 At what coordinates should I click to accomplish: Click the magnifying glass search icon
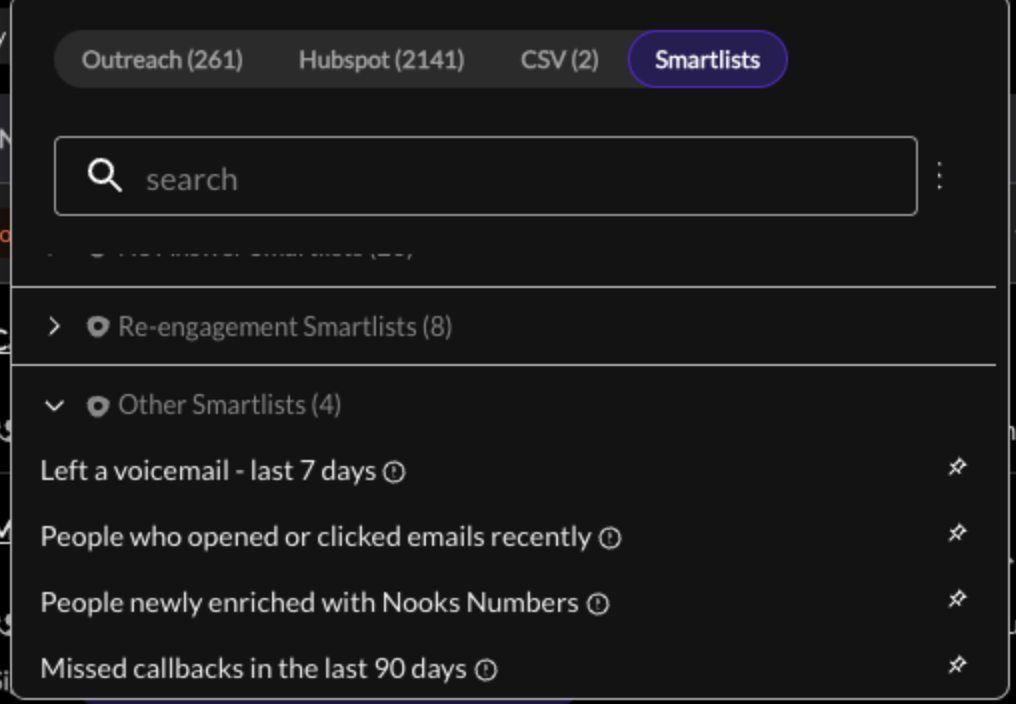pyautogui.click(x=105, y=176)
